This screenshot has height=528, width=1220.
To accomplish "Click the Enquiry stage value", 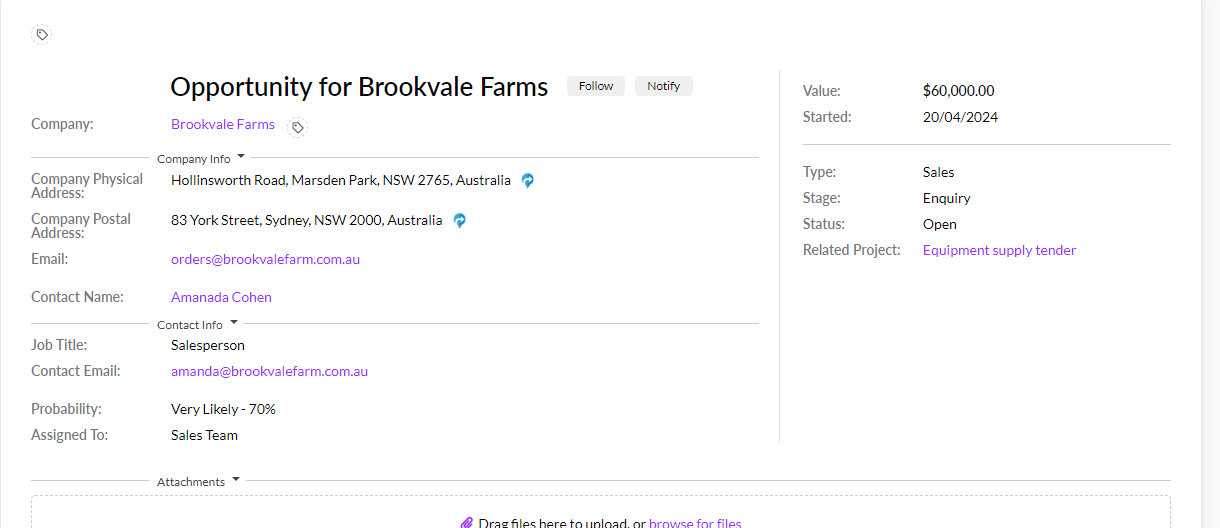I will [x=946, y=198].
